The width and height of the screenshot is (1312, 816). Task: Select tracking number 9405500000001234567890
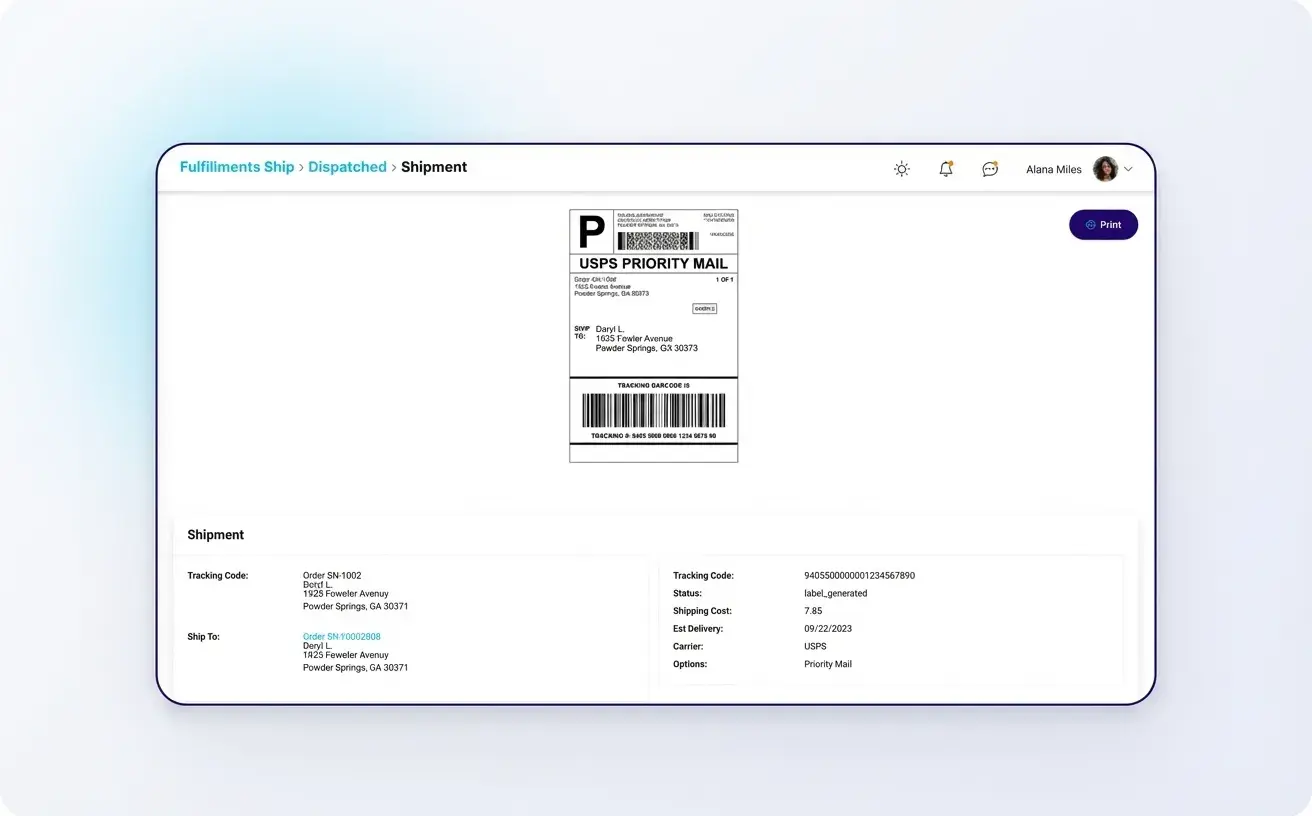(859, 576)
